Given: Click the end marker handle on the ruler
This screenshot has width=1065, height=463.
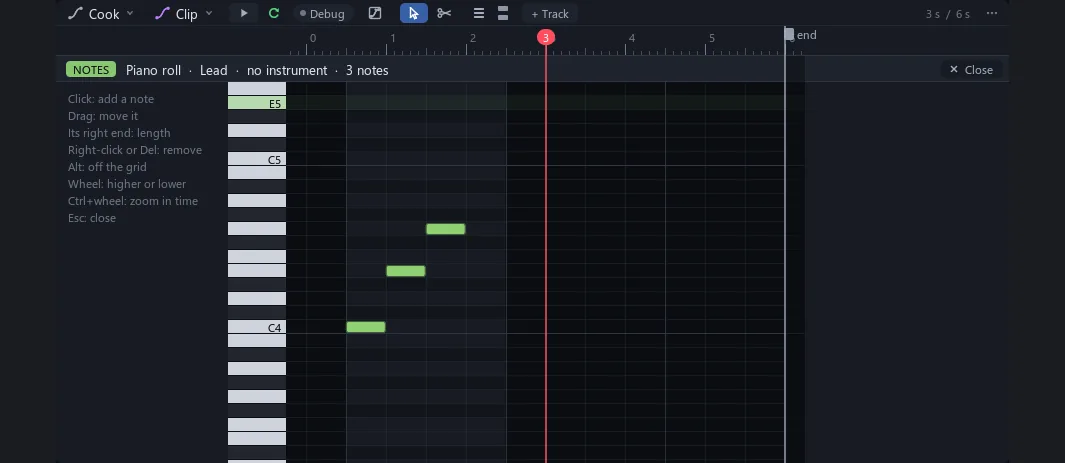Looking at the screenshot, I should [x=789, y=34].
